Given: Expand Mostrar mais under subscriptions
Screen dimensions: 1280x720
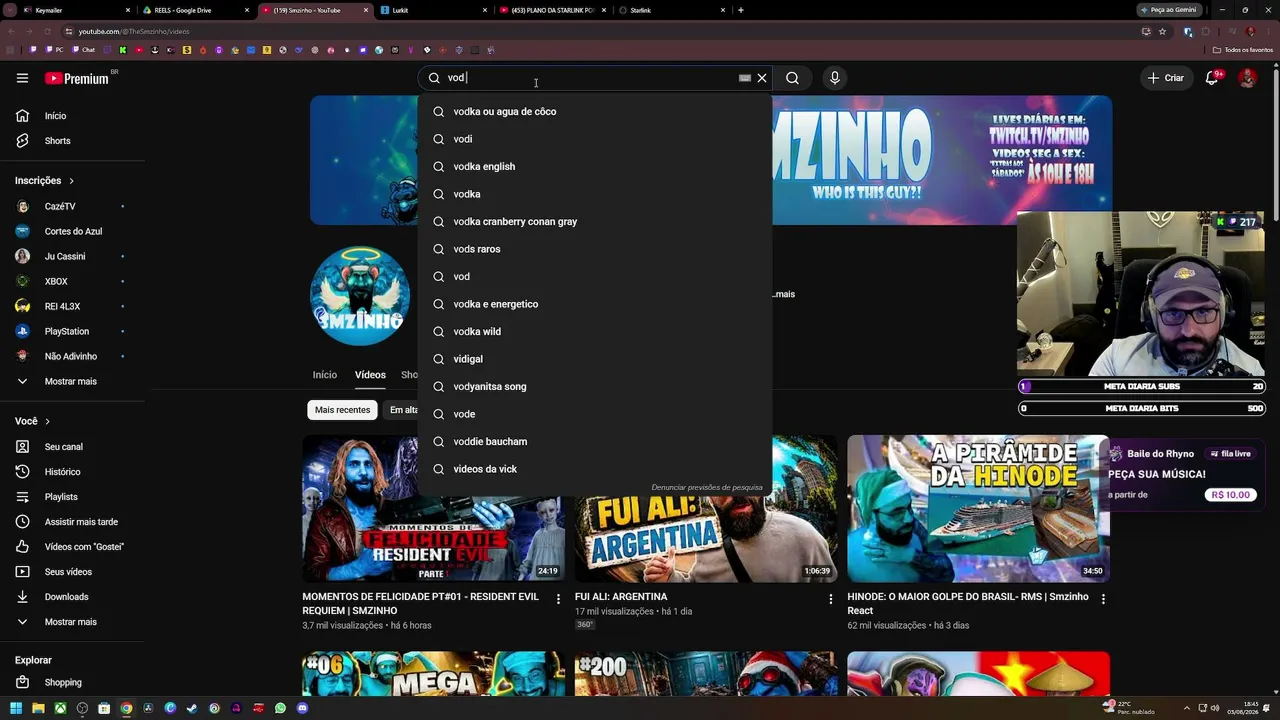Looking at the screenshot, I should click(72, 381).
